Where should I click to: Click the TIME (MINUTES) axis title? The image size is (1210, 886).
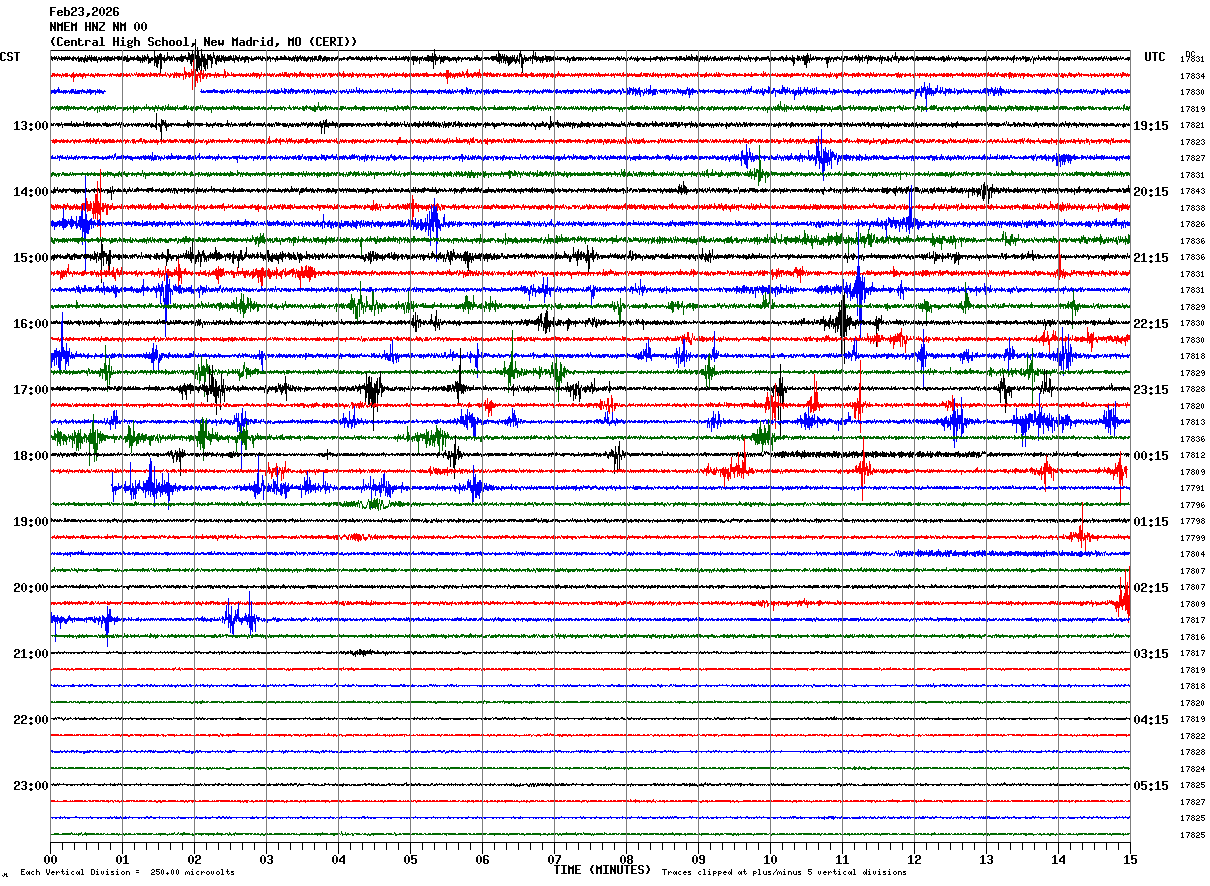coord(602,870)
